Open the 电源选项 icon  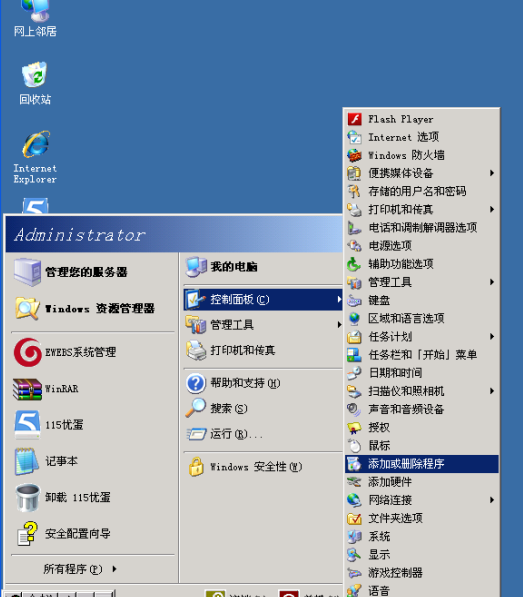(x=354, y=246)
